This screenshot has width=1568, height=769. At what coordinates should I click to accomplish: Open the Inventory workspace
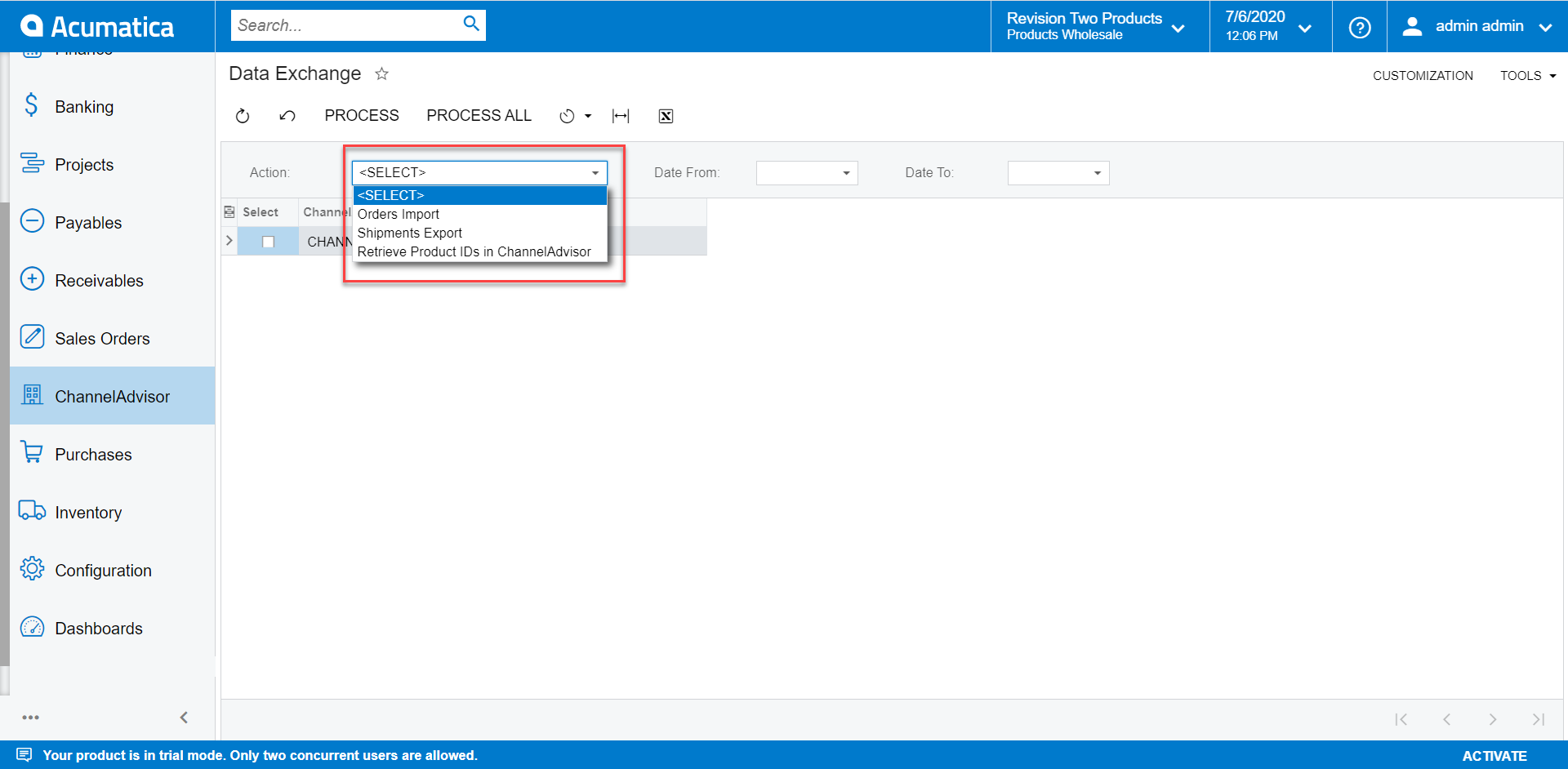coord(113,512)
